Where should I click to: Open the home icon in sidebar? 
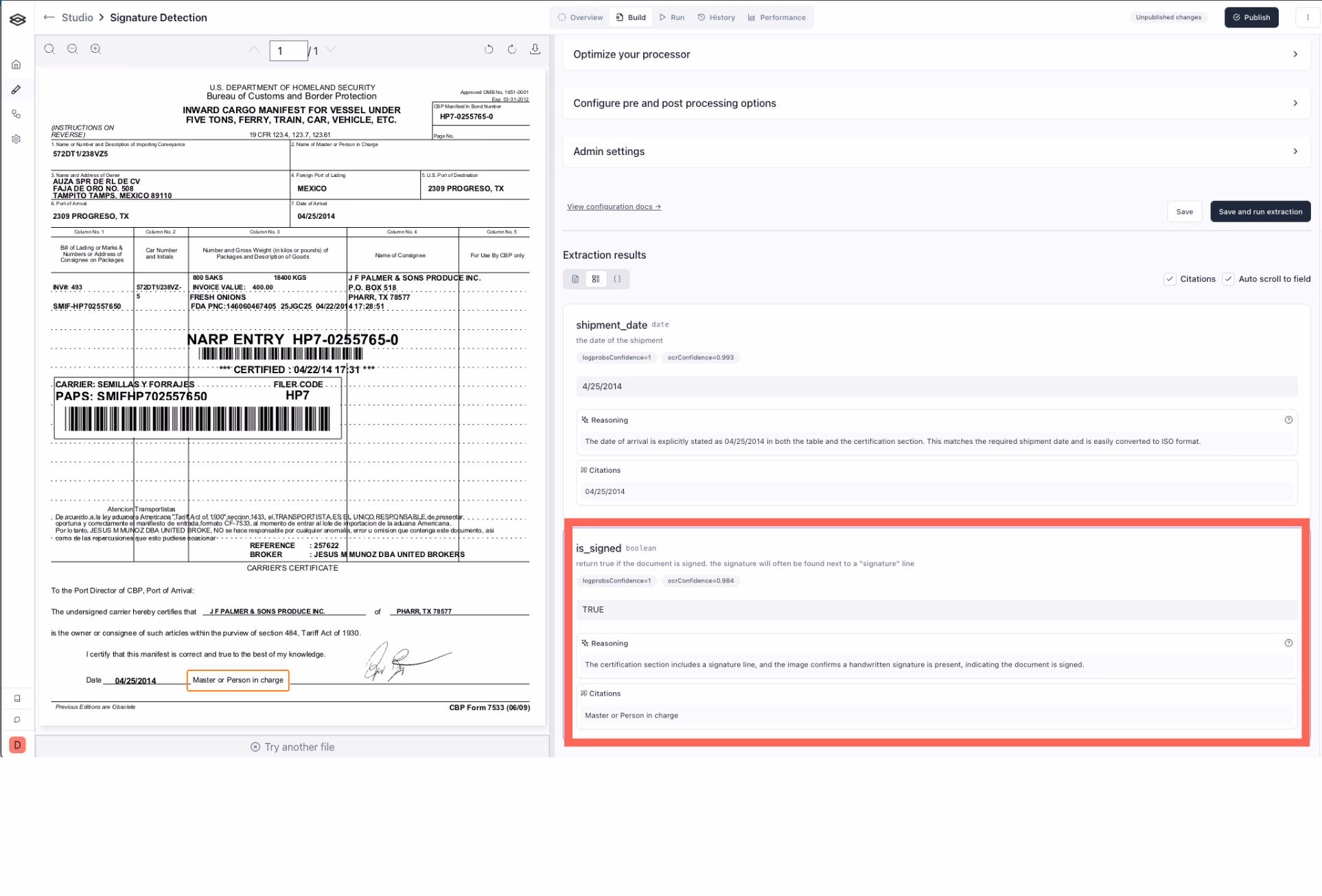(x=16, y=64)
